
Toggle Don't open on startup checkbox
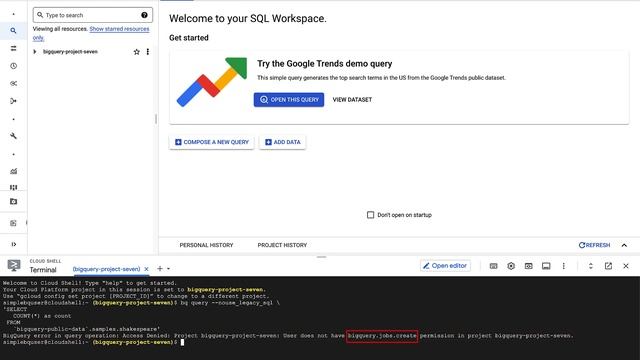tap(370, 215)
